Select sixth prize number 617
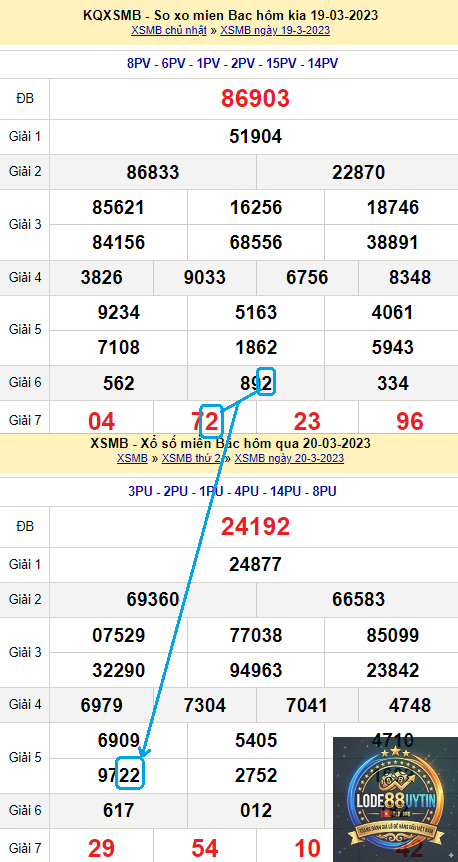 pyautogui.click(x=119, y=810)
